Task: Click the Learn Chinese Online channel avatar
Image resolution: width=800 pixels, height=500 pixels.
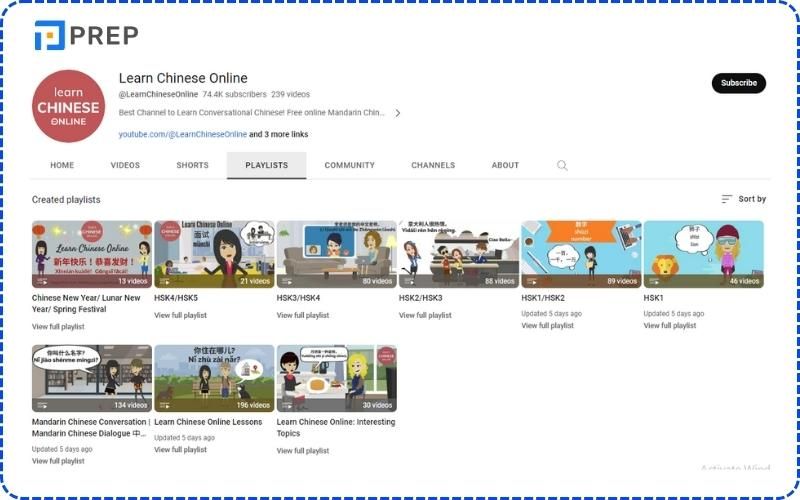Action: (68, 106)
